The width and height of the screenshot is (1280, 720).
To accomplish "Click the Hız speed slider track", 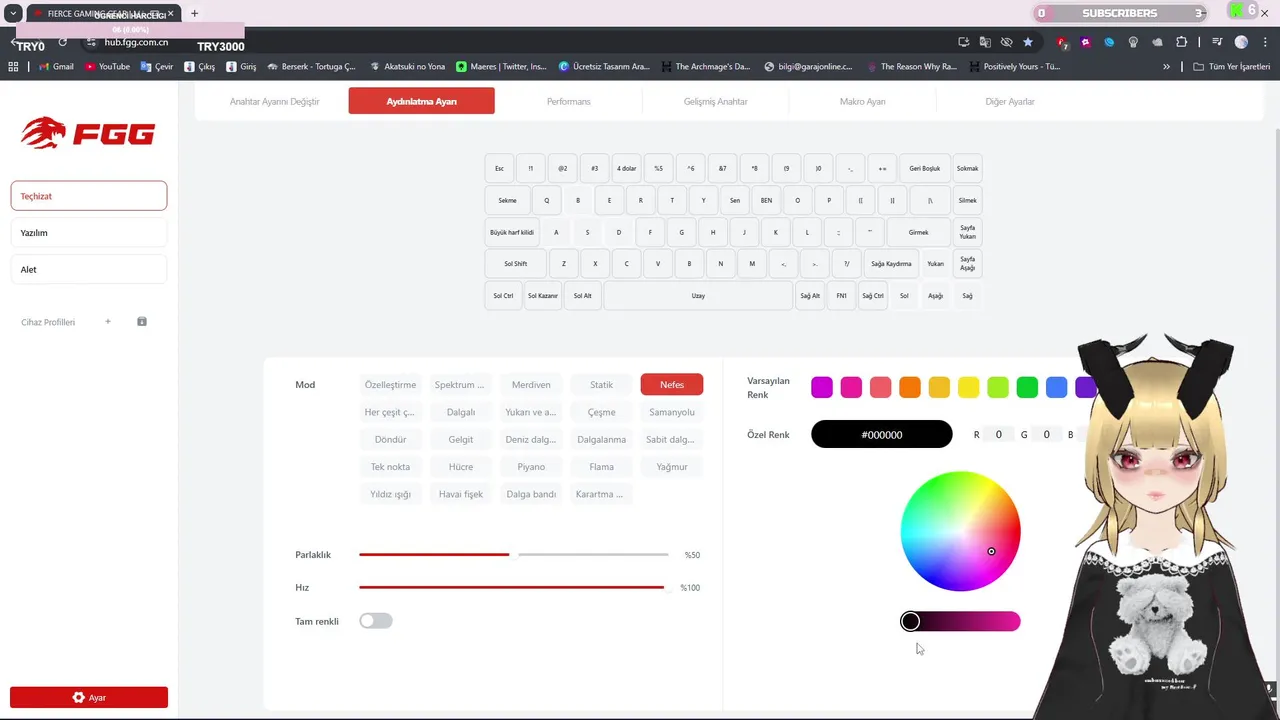I will pyautogui.click(x=514, y=587).
